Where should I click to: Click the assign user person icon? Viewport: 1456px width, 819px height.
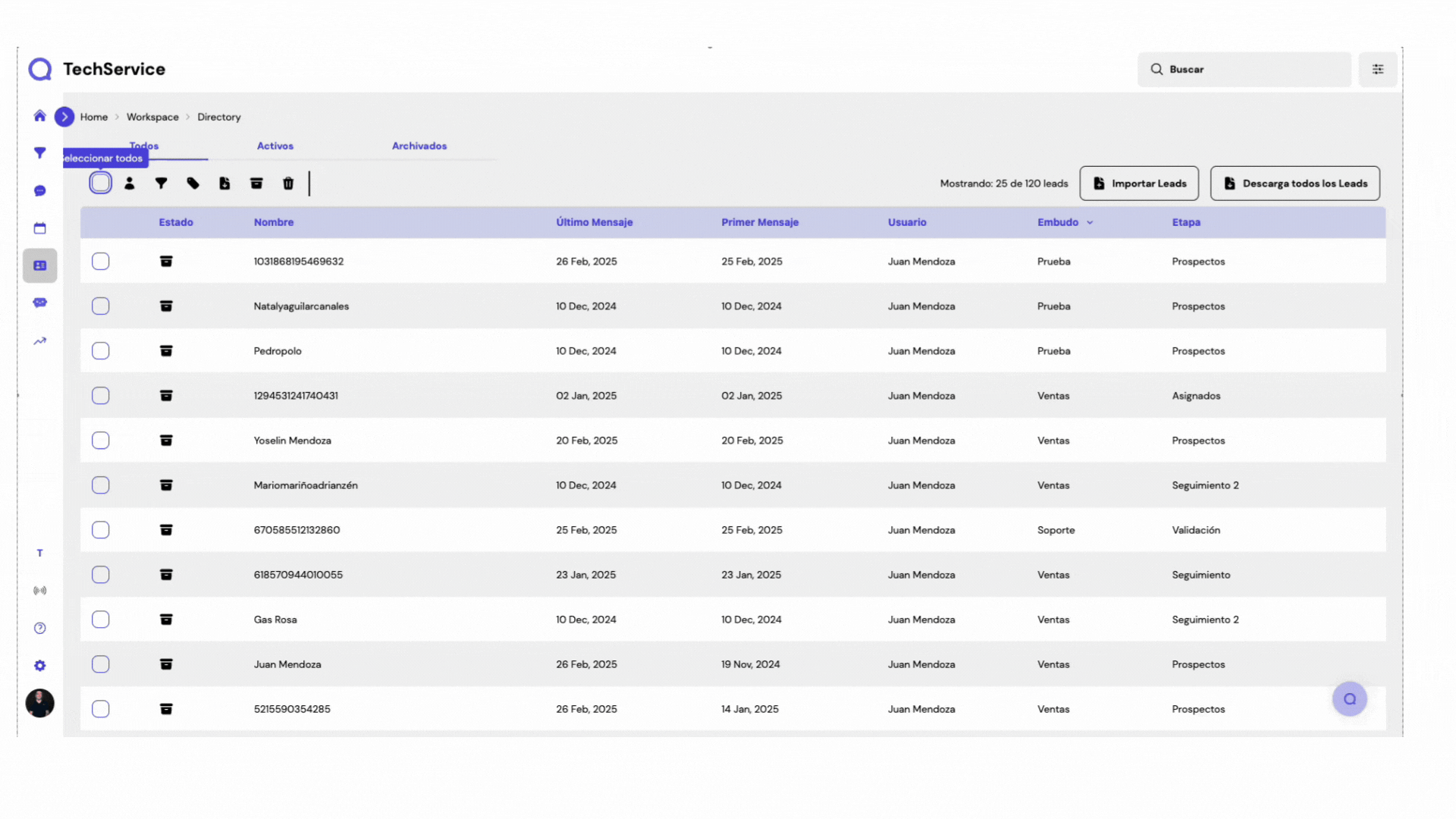[130, 184]
